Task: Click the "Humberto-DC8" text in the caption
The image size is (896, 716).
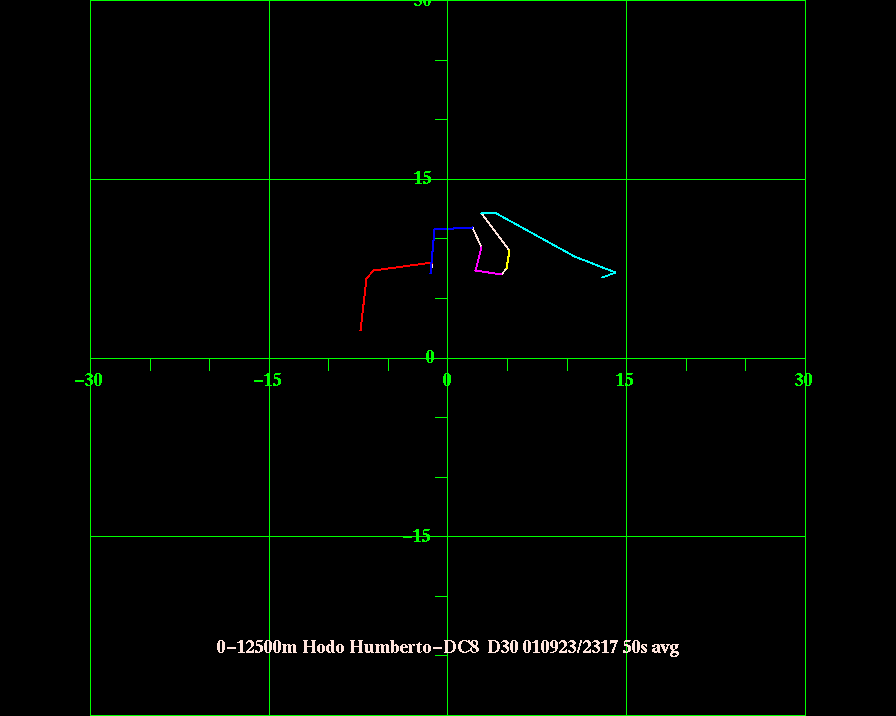Action: [x=414, y=647]
